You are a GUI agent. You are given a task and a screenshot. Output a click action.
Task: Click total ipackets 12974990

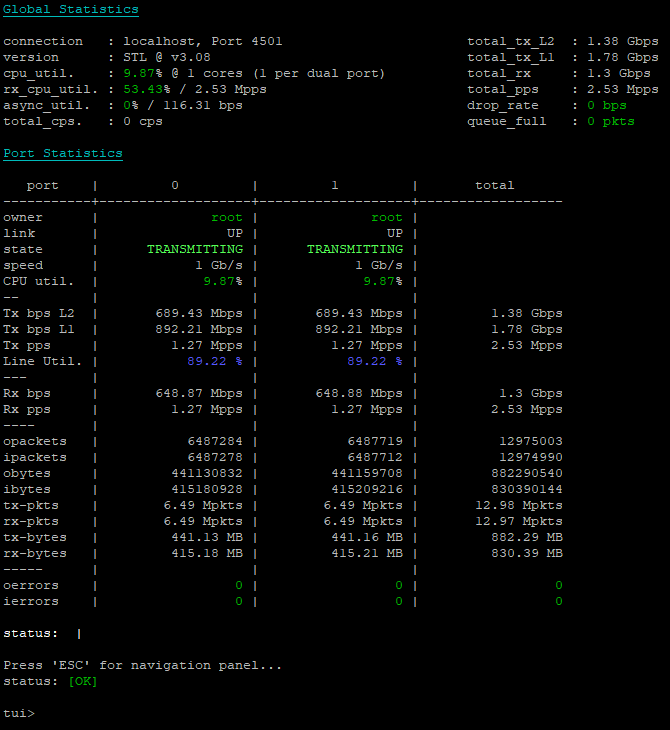coord(531,458)
